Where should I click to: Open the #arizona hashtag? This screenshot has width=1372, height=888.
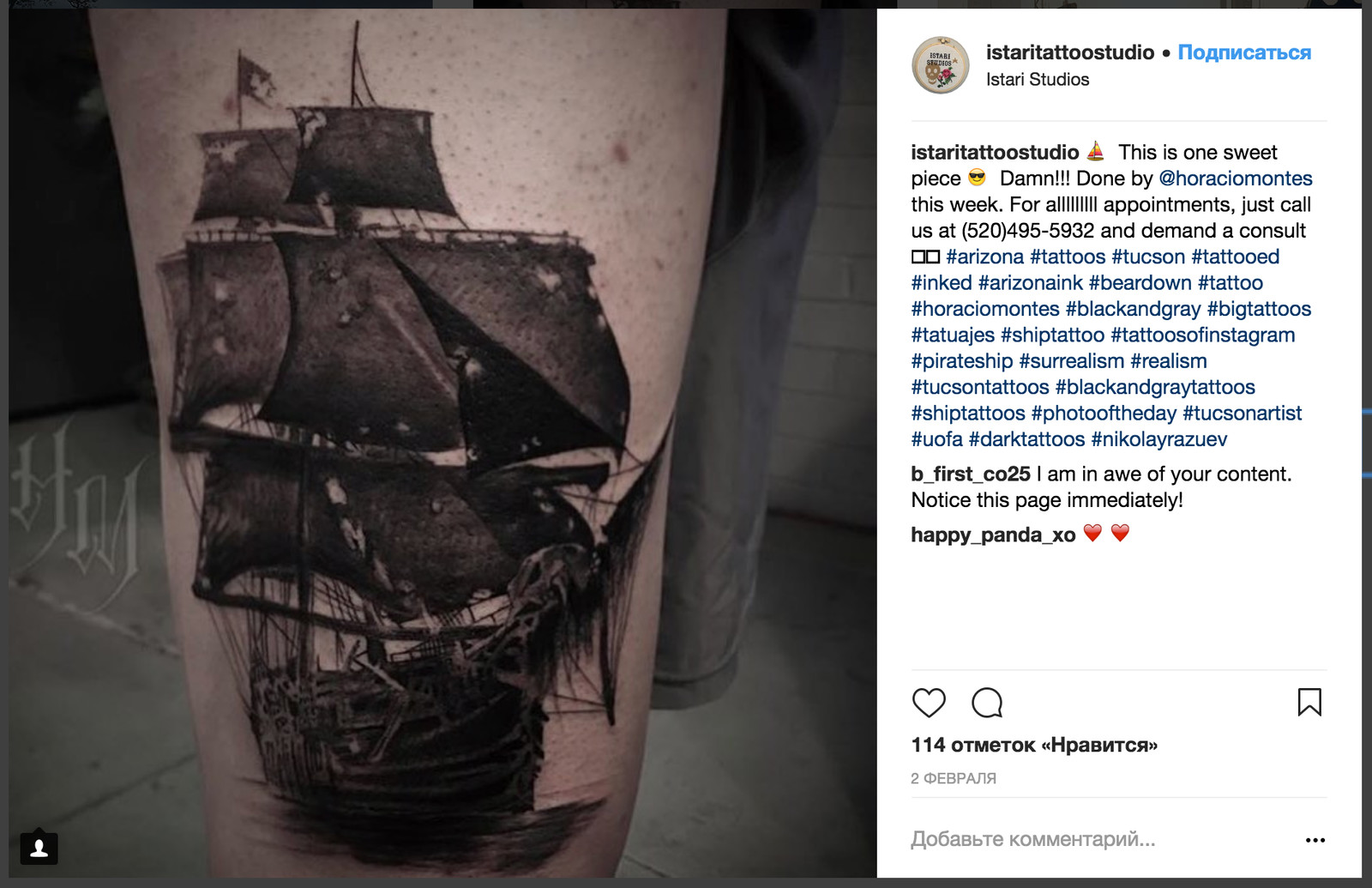pyautogui.click(x=984, y=257)
